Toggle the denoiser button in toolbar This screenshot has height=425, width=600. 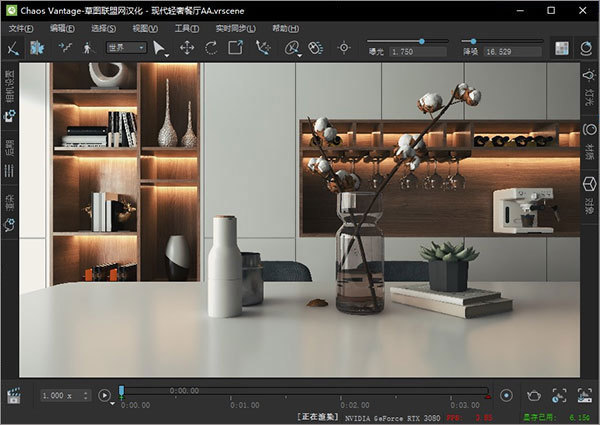point(561,47)
